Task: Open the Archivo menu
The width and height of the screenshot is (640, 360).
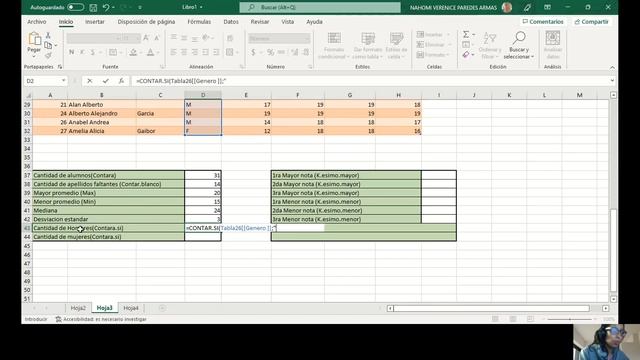Action: 37,22
